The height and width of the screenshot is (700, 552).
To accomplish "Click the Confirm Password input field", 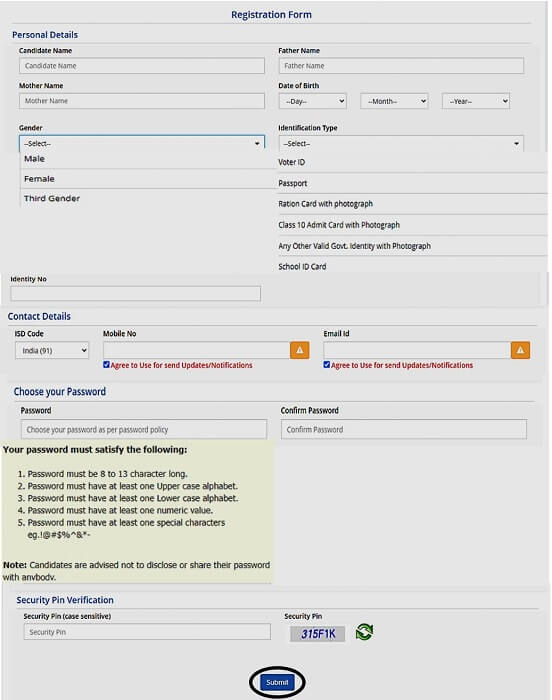I will point(404,429).
